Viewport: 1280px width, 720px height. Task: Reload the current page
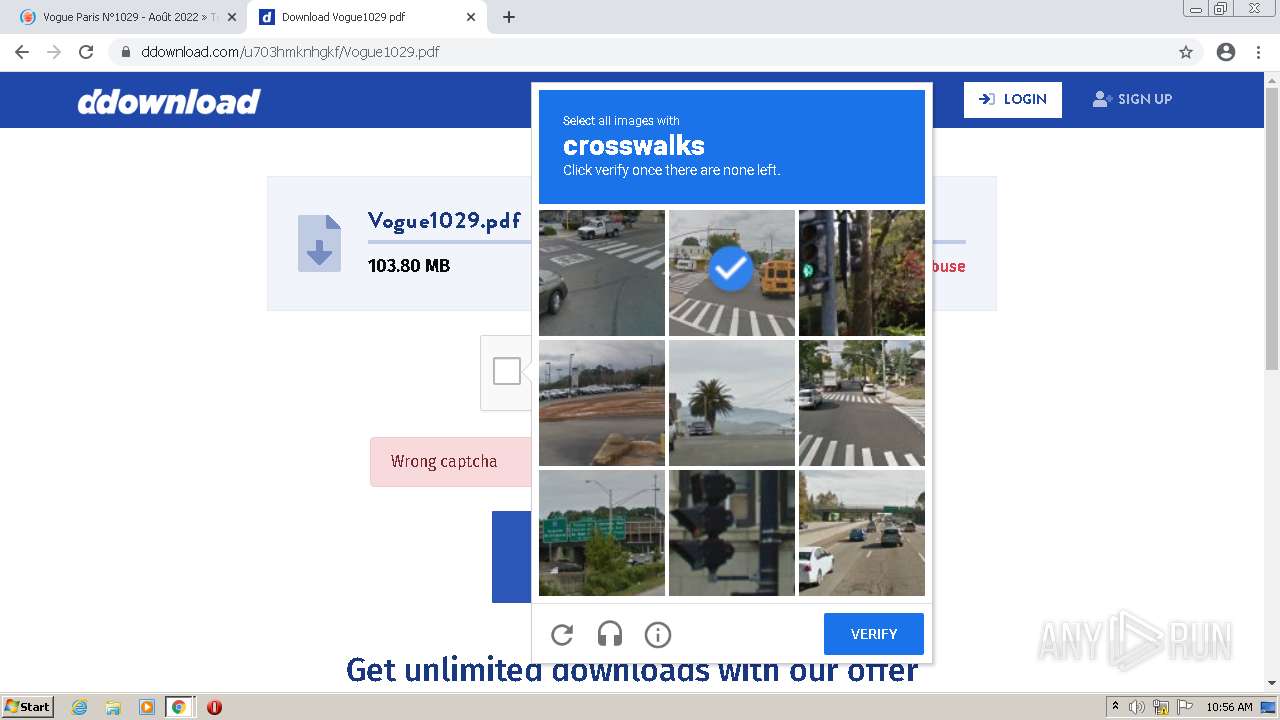(86, 52)
